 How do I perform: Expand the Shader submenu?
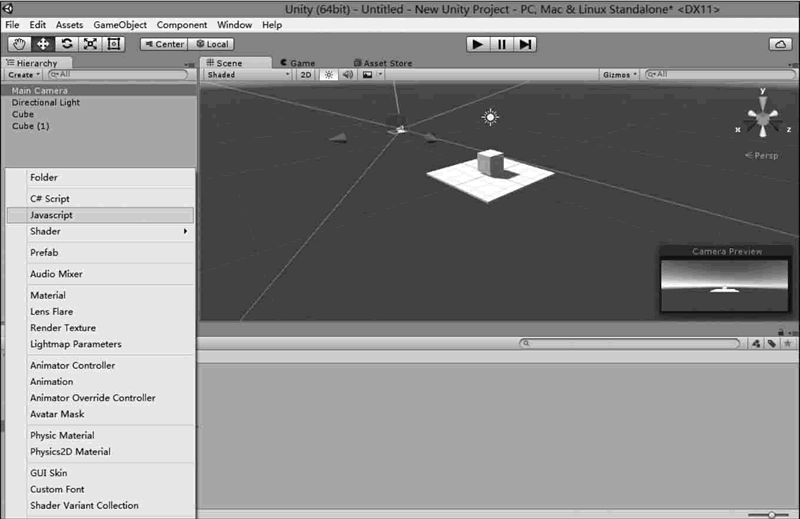tap(100, 231)
